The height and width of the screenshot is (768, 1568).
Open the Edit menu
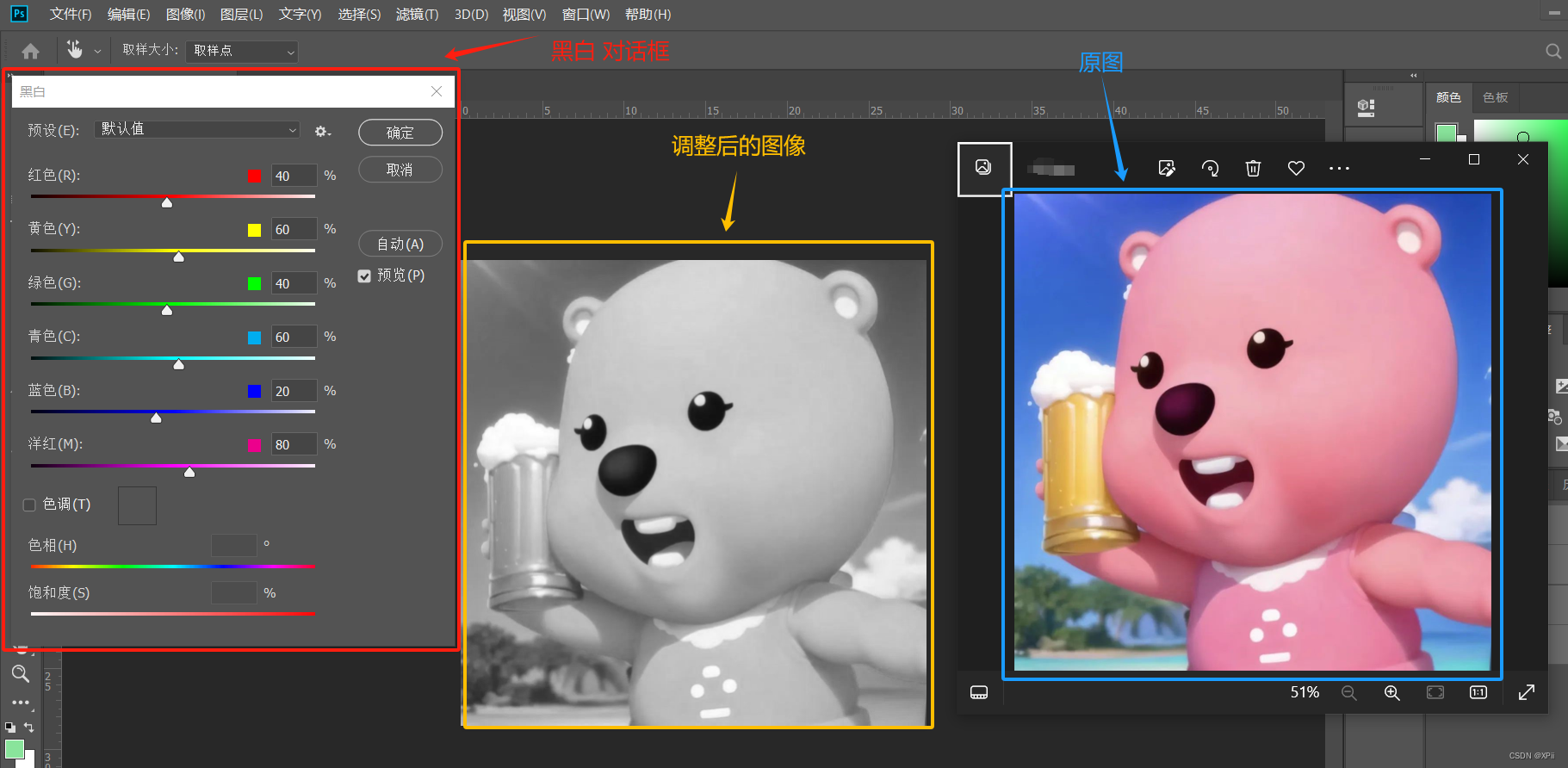128,14
